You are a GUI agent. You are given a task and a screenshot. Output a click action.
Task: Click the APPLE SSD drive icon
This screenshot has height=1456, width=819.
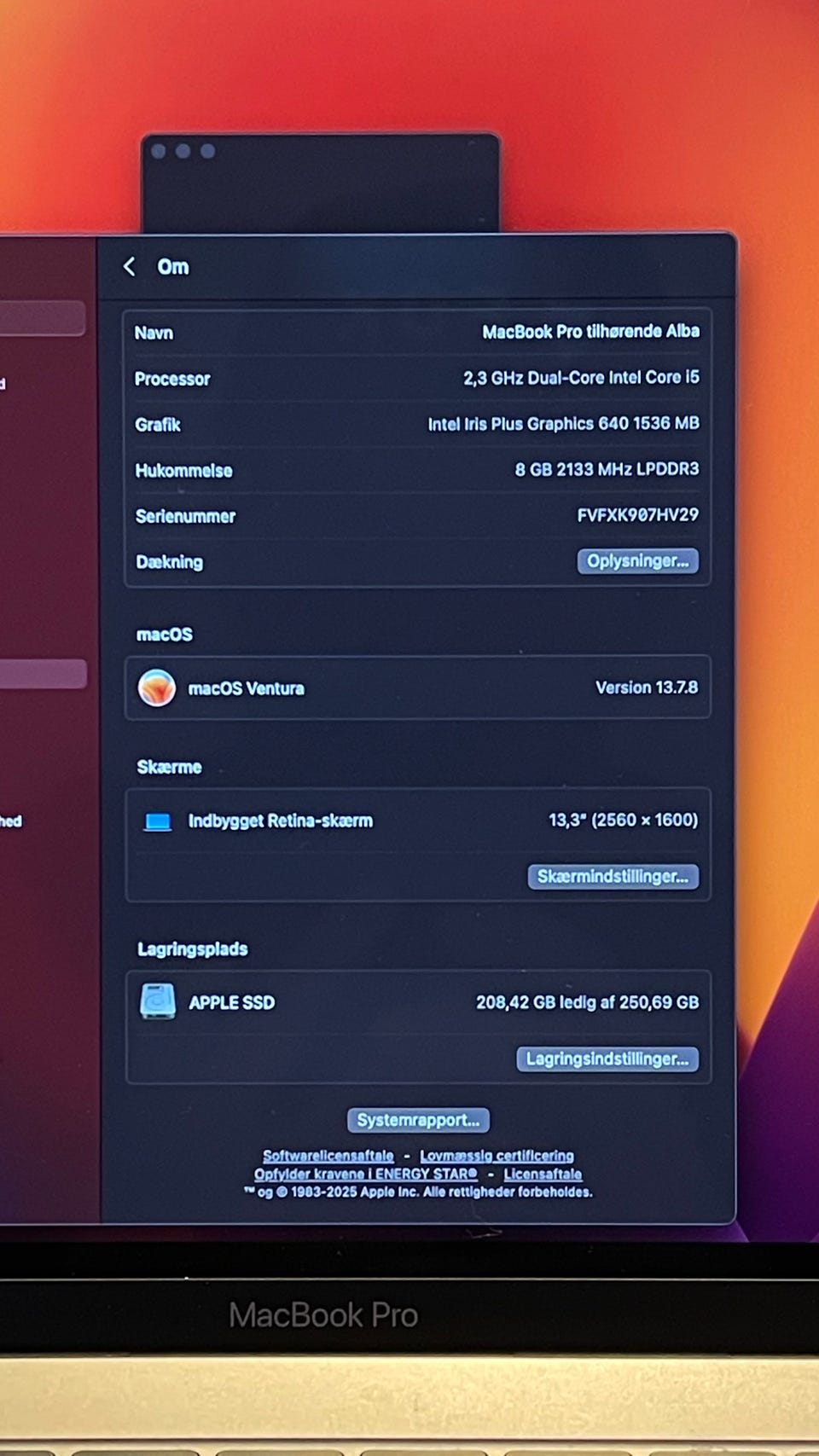click(x=158, y=1002)
